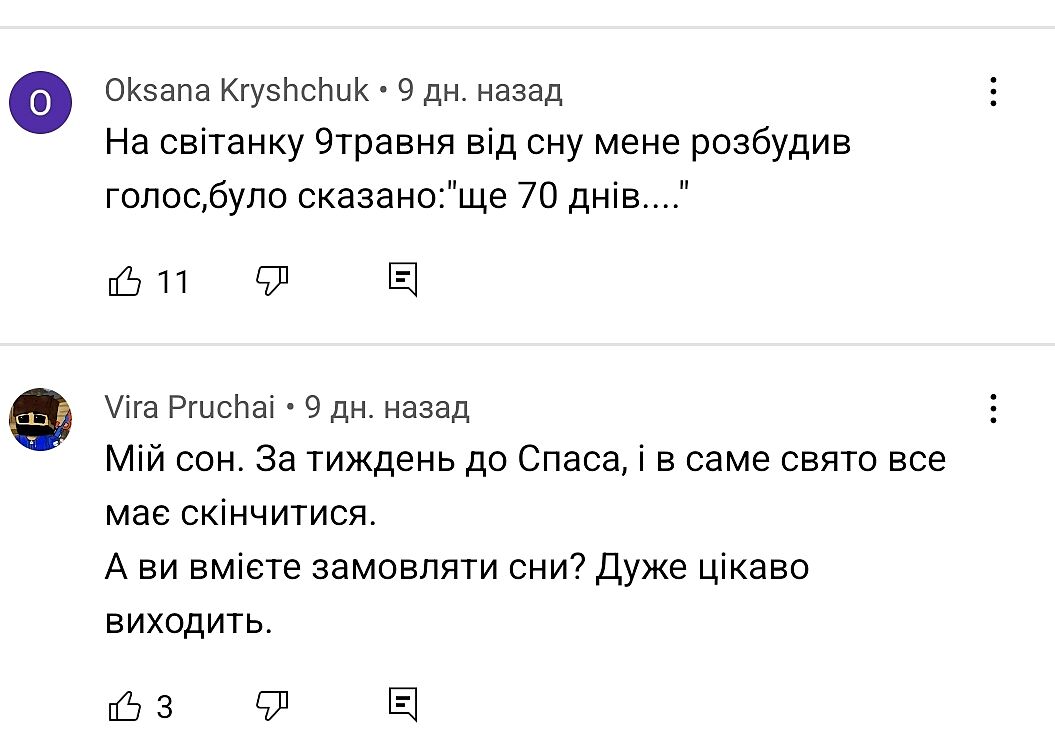Dislike Oksana Kryshchuk's comment

click(x=272, y=281)
